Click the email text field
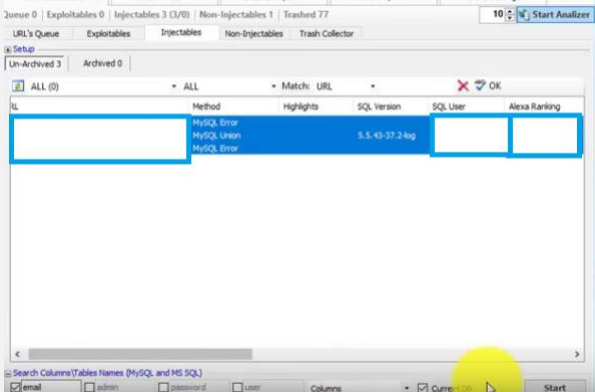This screenshot has height=392, width=595. [x=50, y=387]
